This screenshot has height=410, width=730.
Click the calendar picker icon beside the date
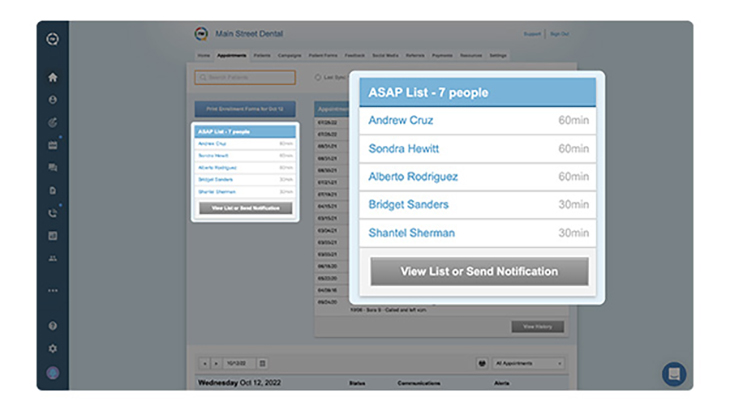tap(263, 363)
